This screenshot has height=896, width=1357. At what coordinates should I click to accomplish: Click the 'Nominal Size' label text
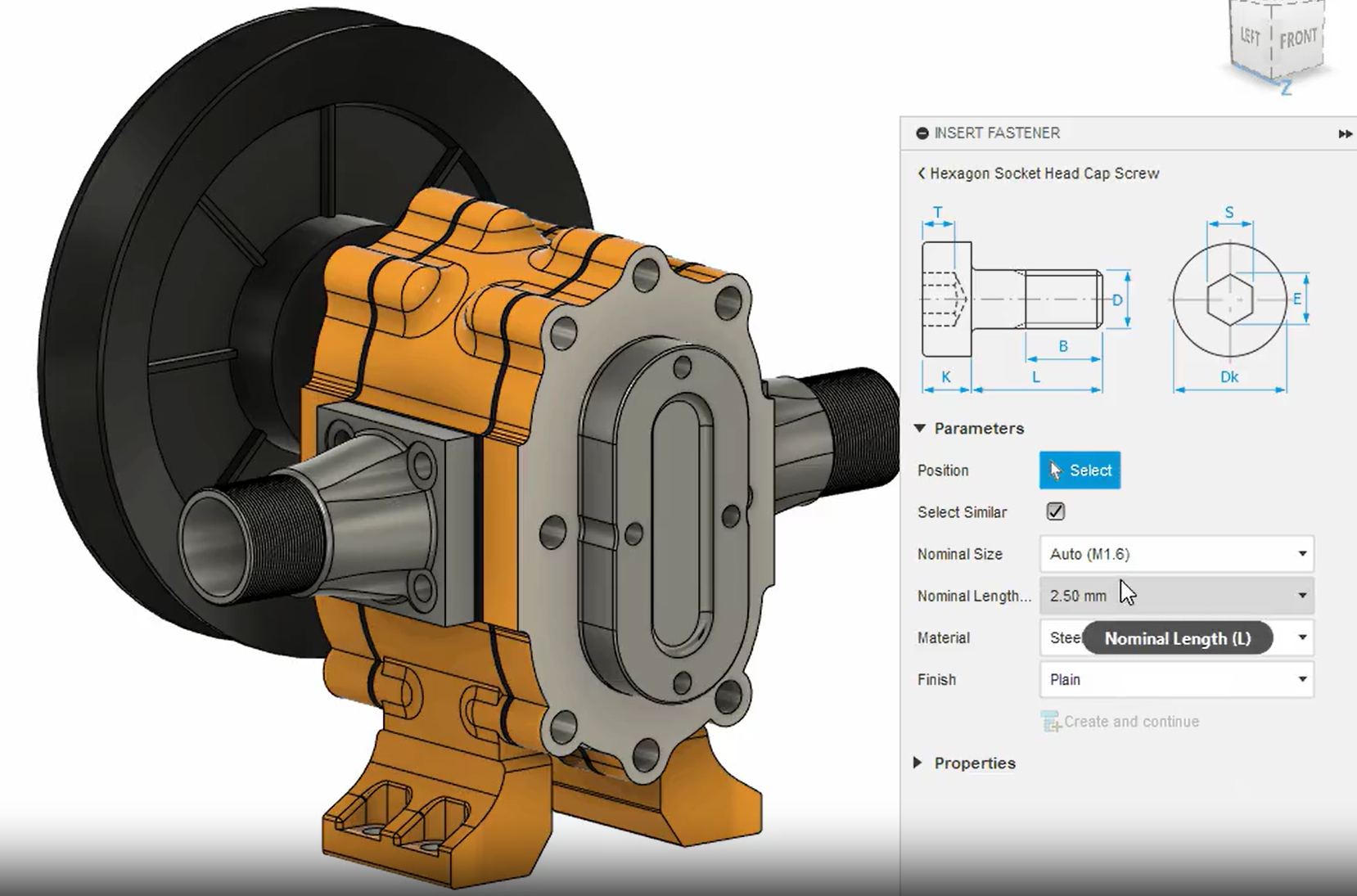(959, 554)
